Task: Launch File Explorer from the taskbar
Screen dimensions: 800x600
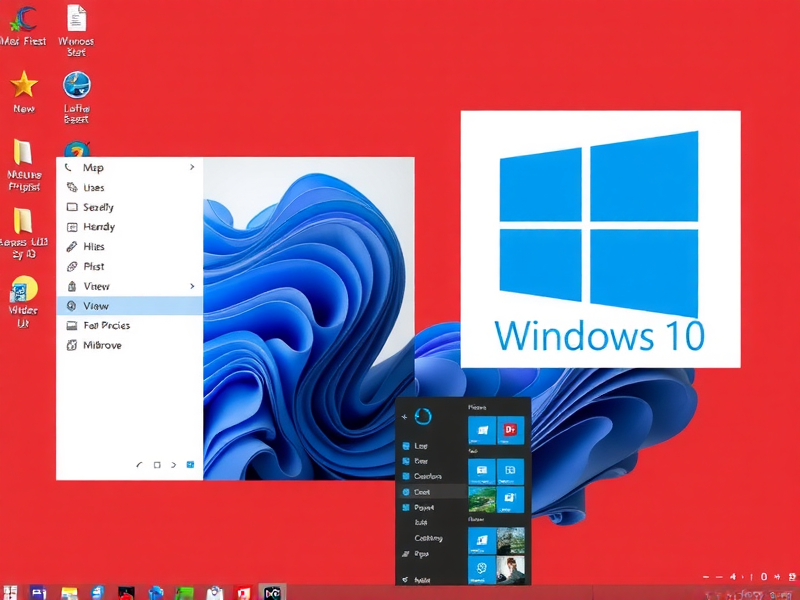Action: [x=67, y=590]
